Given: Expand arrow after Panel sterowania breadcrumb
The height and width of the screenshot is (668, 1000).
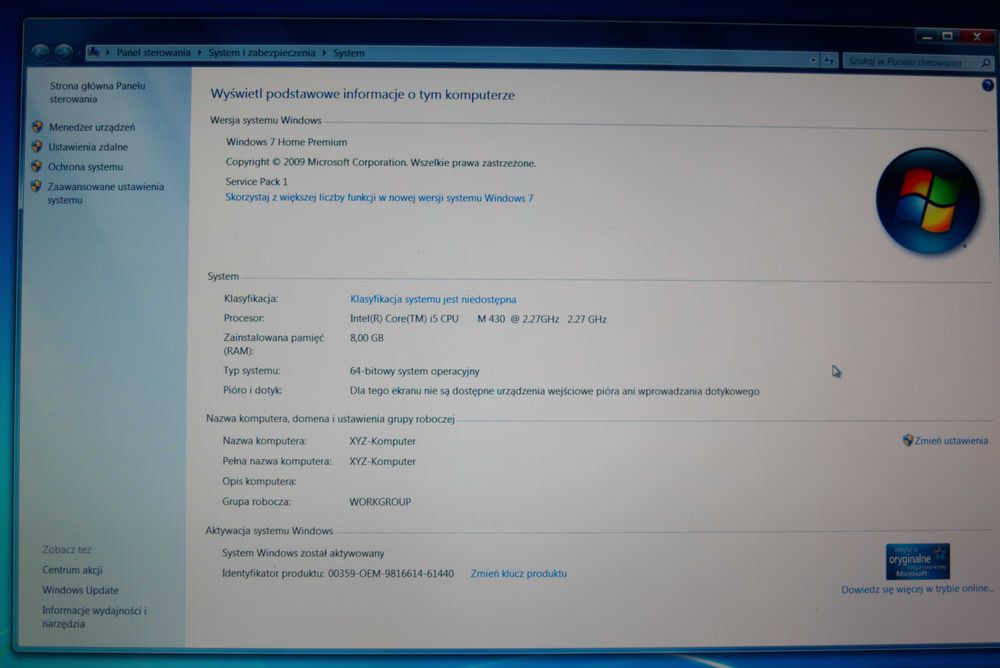Looking at the screenshot, I should 200,52.
